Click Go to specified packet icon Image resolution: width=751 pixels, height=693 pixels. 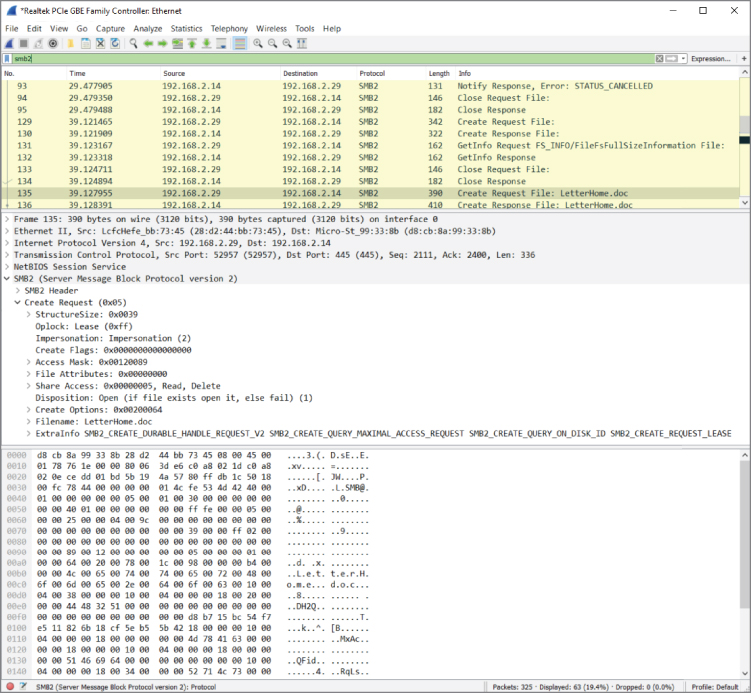[177, 44]
